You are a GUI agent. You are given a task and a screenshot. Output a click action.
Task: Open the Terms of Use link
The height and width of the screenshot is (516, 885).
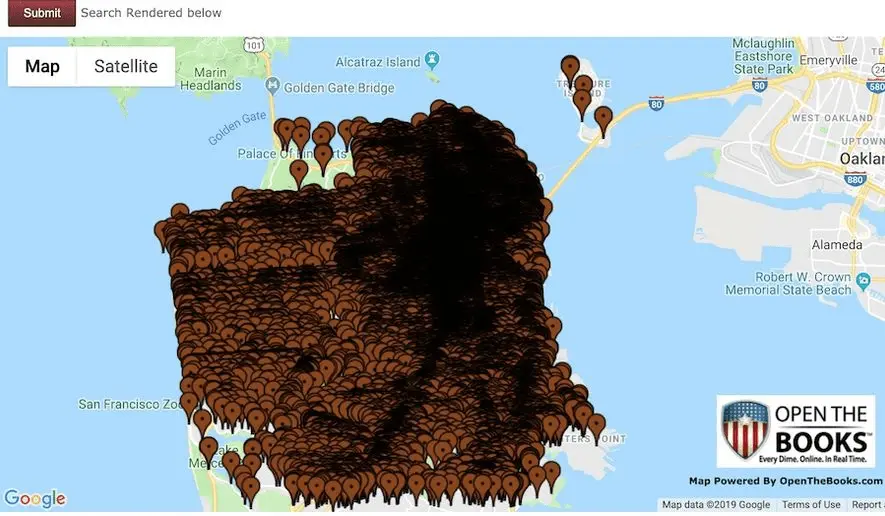811,505
